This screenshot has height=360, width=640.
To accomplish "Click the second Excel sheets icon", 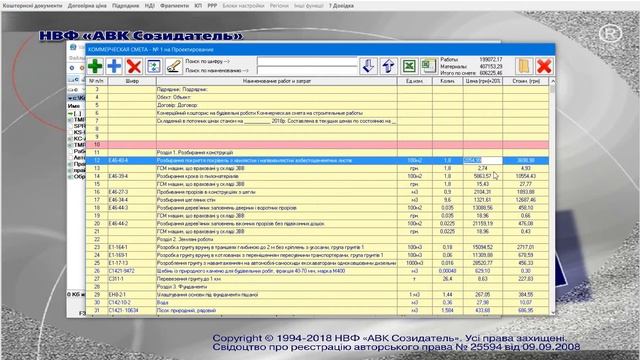I will [429, 66].
